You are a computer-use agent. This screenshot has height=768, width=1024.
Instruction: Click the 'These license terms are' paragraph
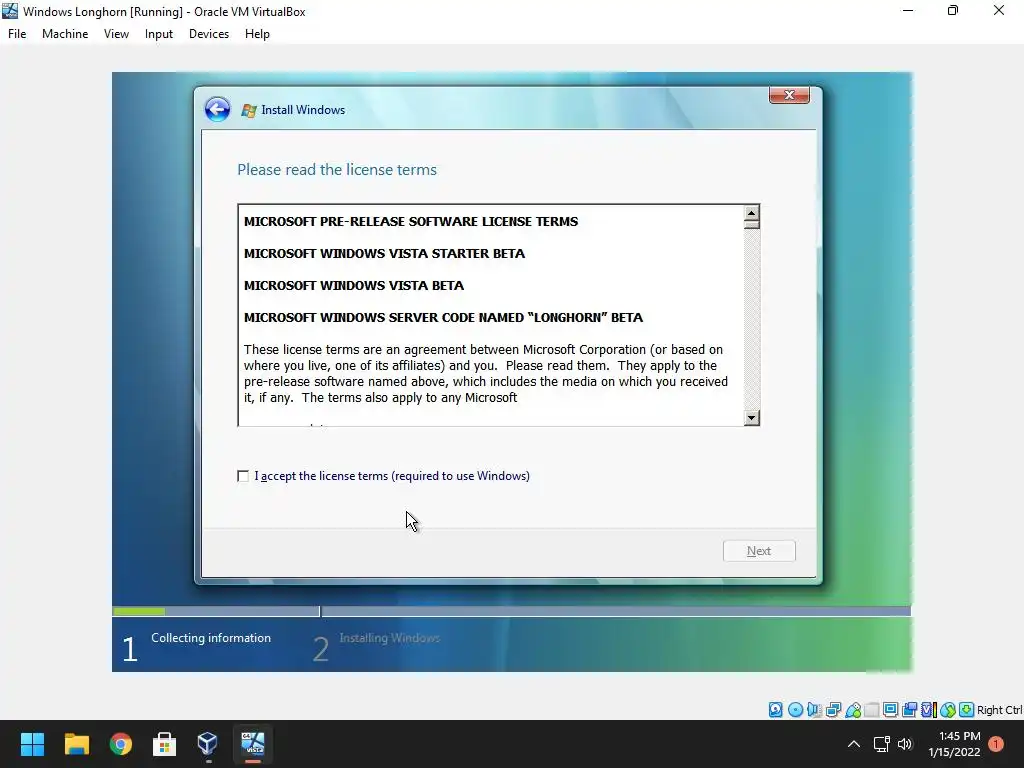(485, 374)
